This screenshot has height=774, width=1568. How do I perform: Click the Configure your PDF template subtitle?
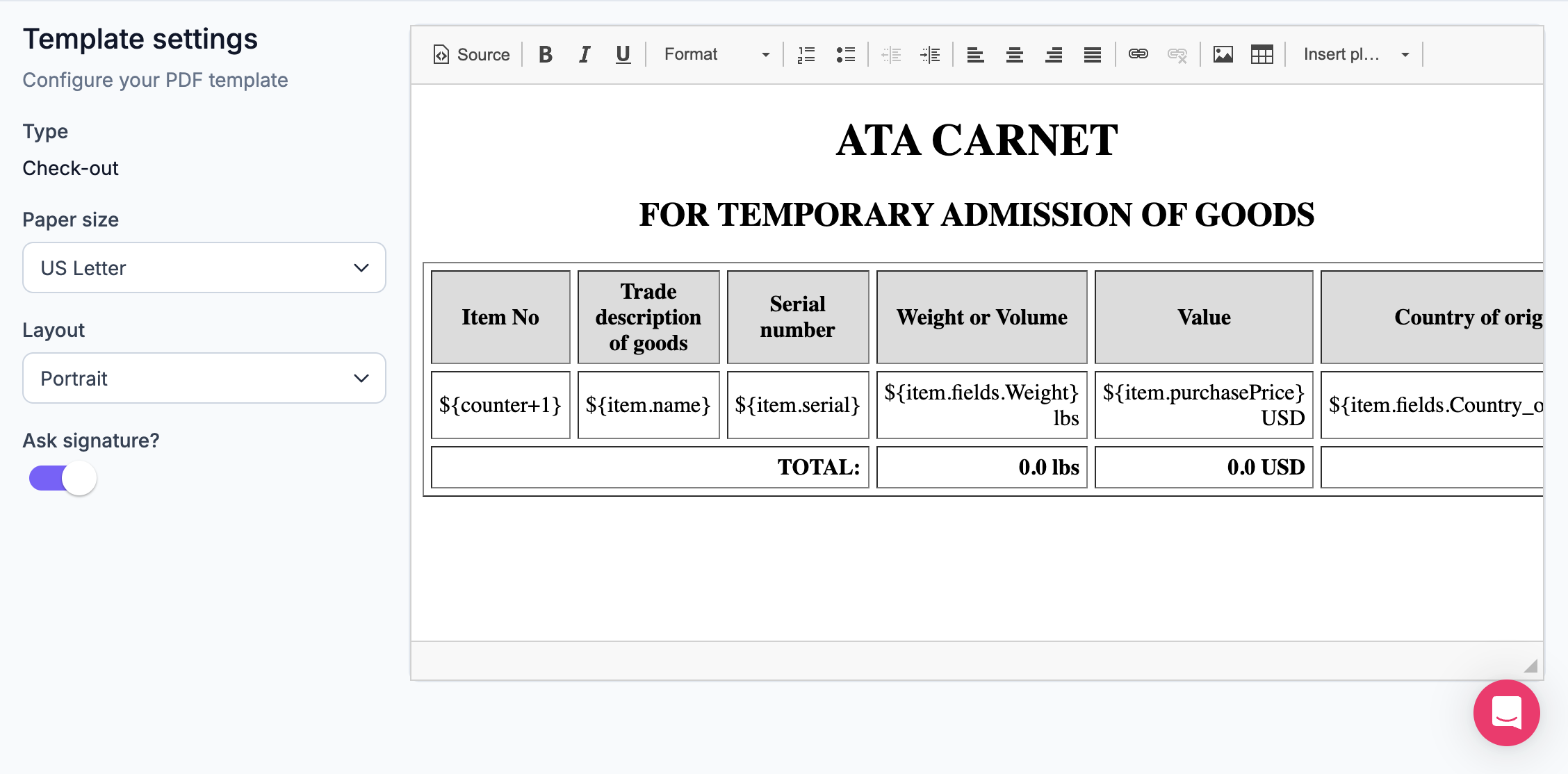(155, 80)
